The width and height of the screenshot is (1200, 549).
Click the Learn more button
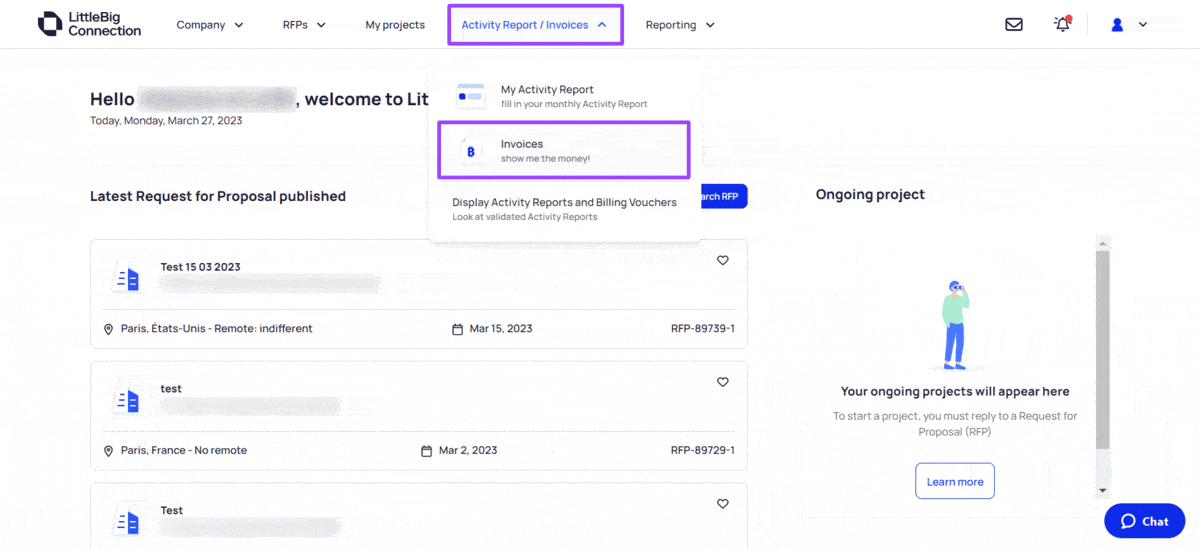955,481
